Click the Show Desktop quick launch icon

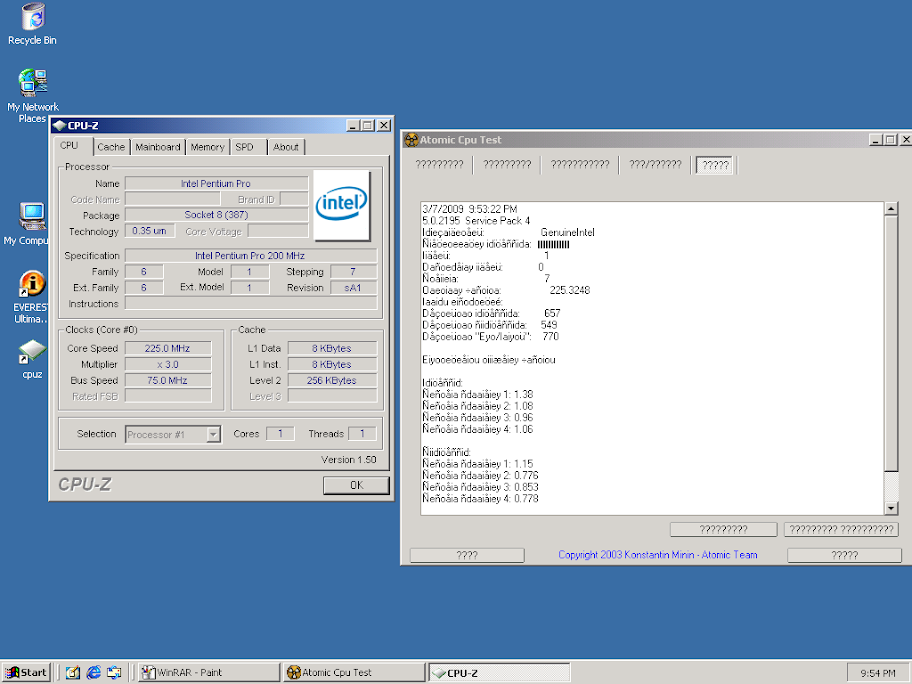pyautogui.click(x=73, y=672)
